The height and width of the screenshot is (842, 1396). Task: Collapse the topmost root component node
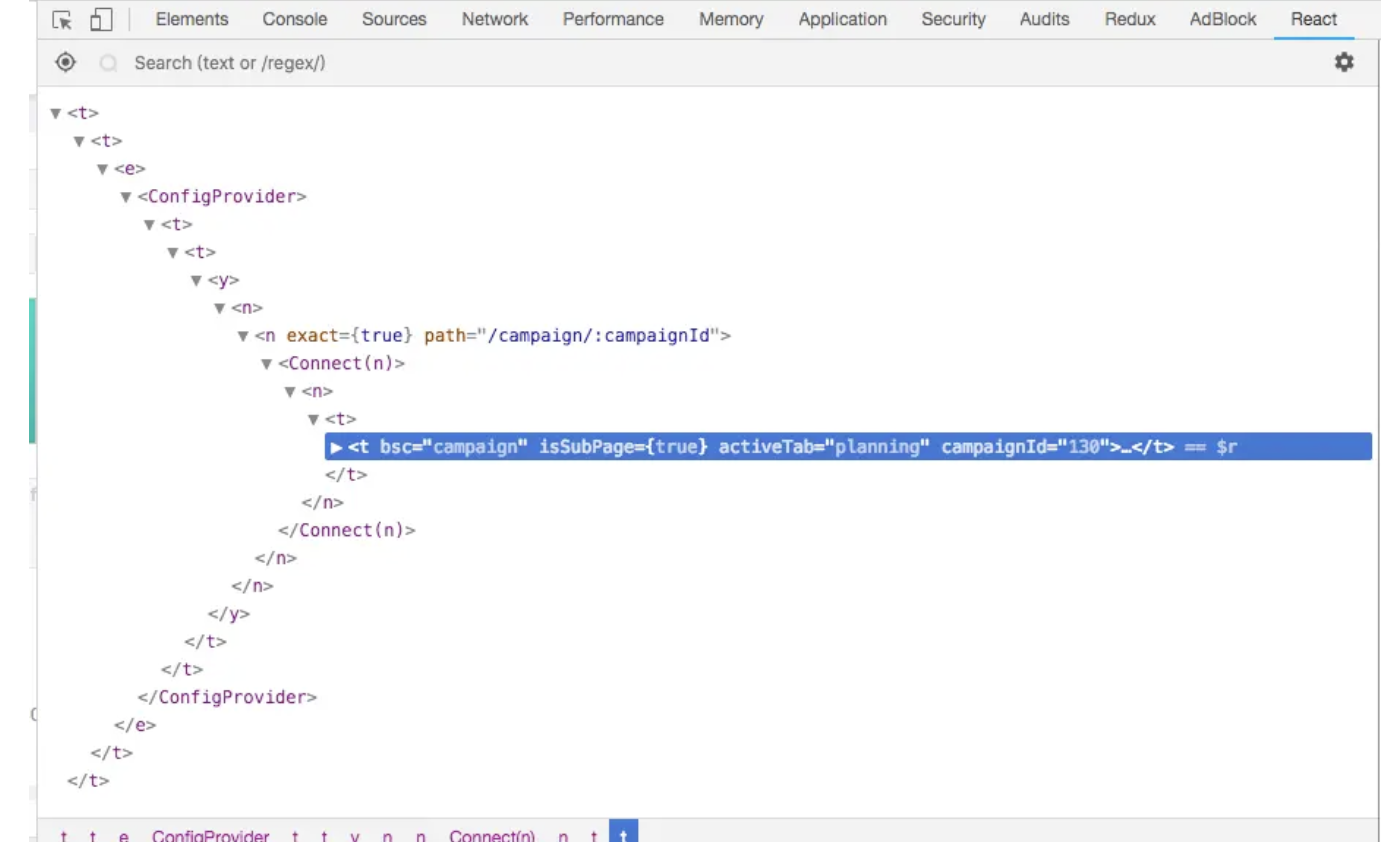(x=55, y=112)
